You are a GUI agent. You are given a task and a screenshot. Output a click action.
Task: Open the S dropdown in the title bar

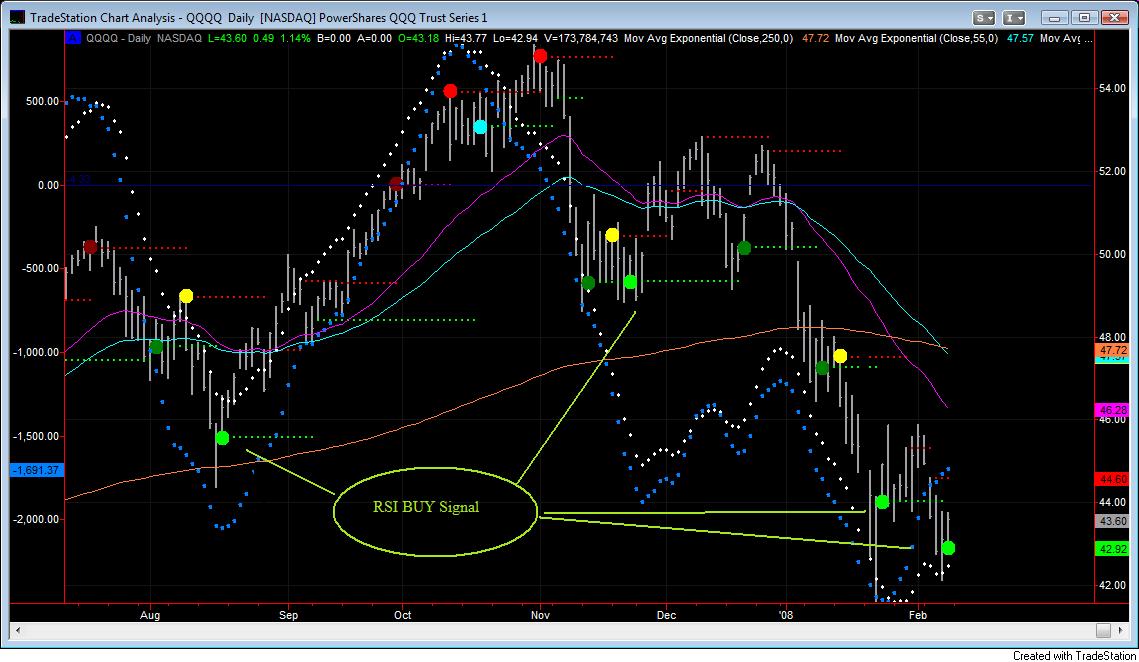tap(984, 17)
